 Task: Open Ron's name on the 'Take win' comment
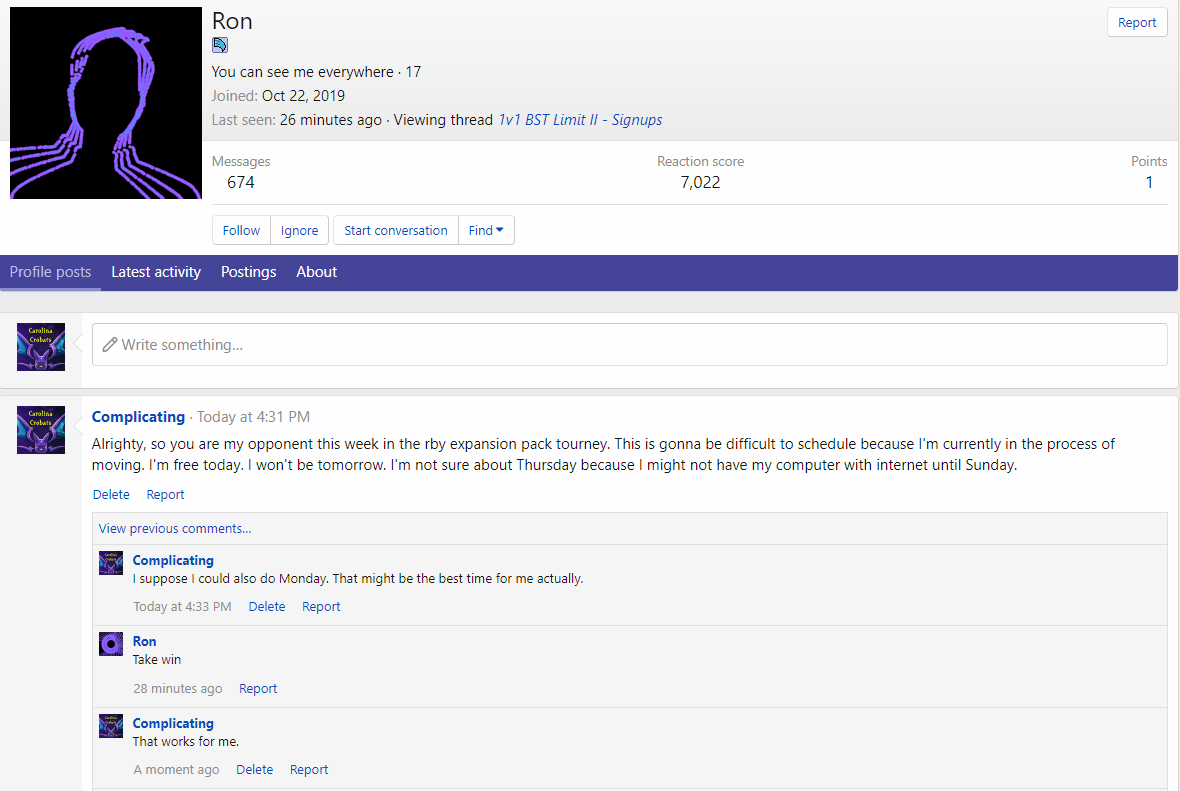coord(144,641)
